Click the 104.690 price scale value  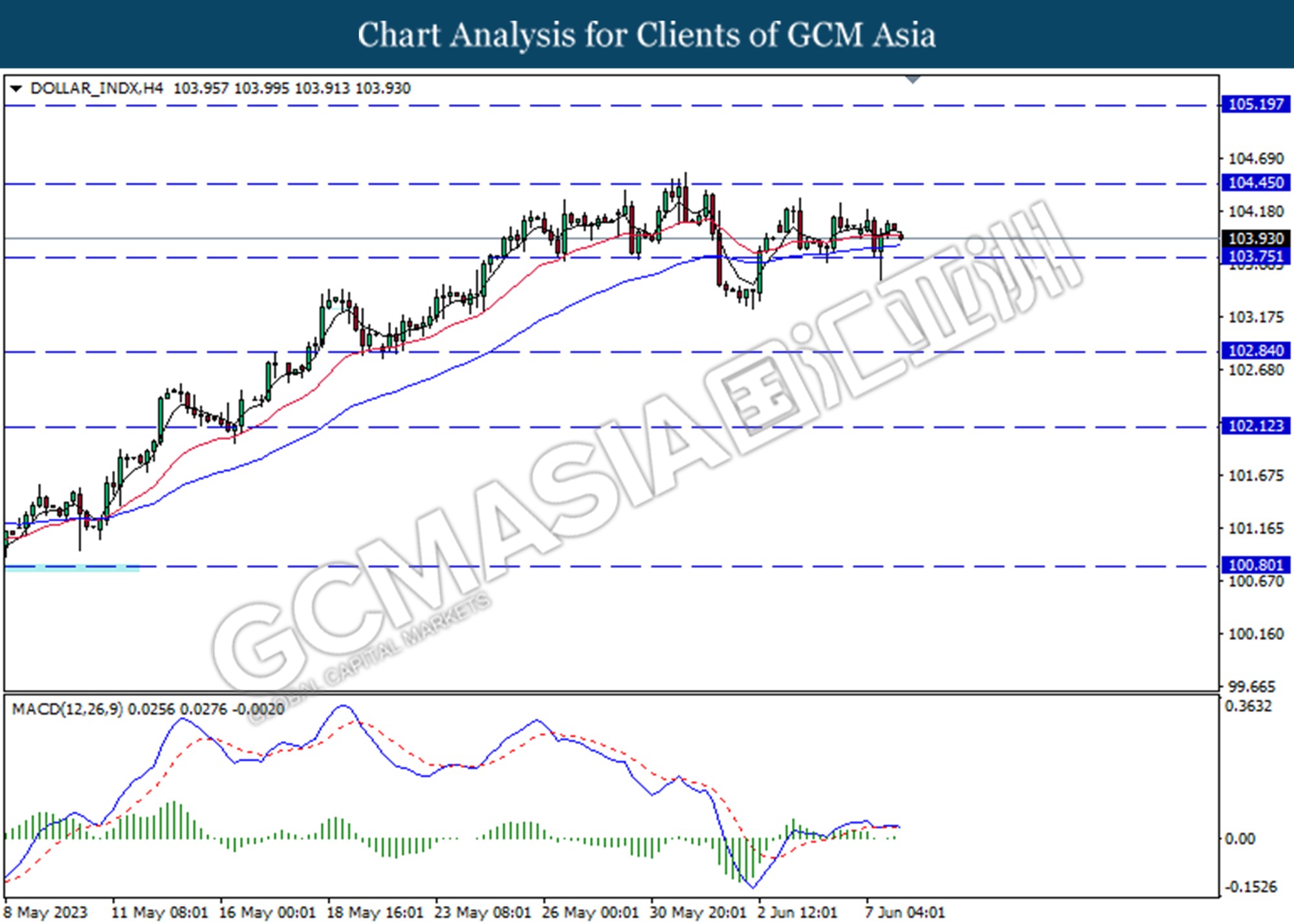1256,159
